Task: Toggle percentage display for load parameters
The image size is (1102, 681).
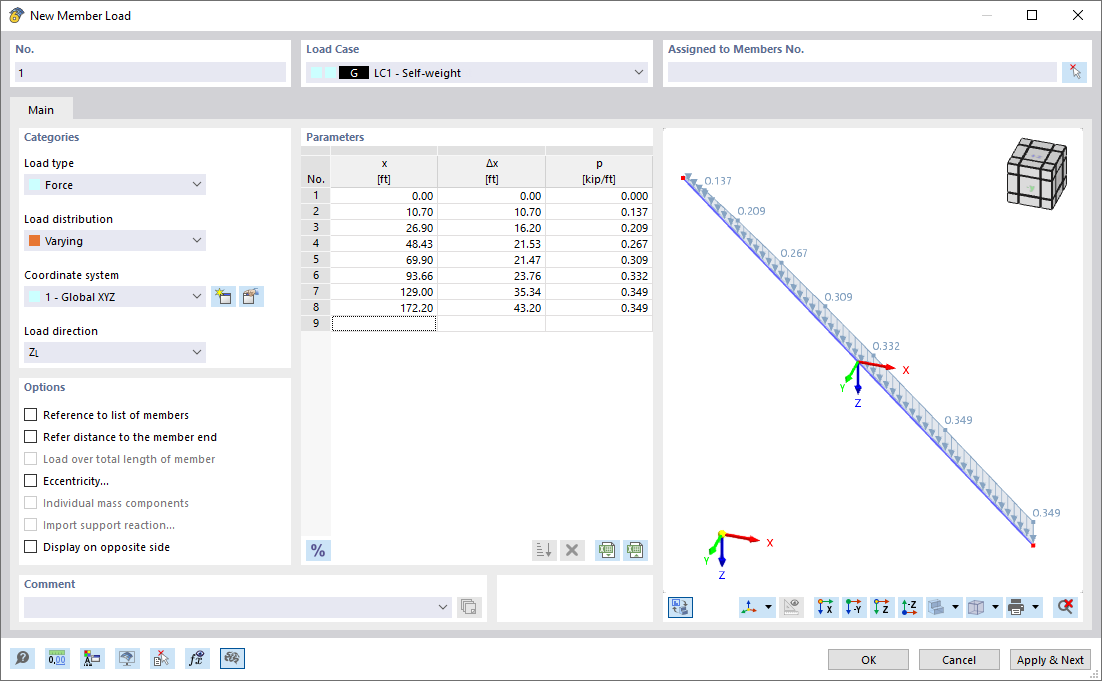Action: point(318,550)
